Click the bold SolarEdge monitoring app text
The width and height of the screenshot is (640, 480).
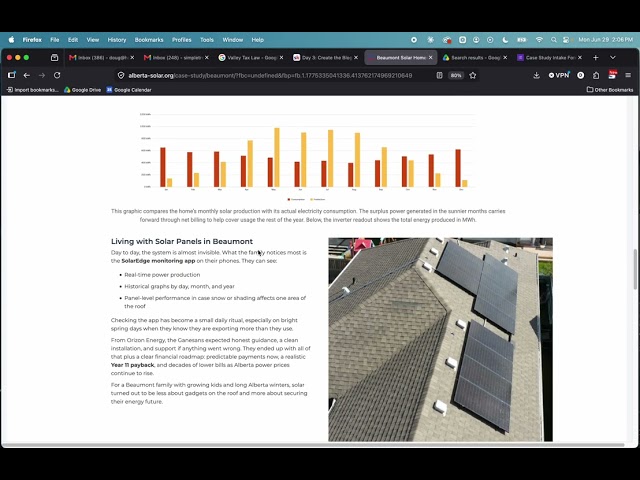(158, 261)
